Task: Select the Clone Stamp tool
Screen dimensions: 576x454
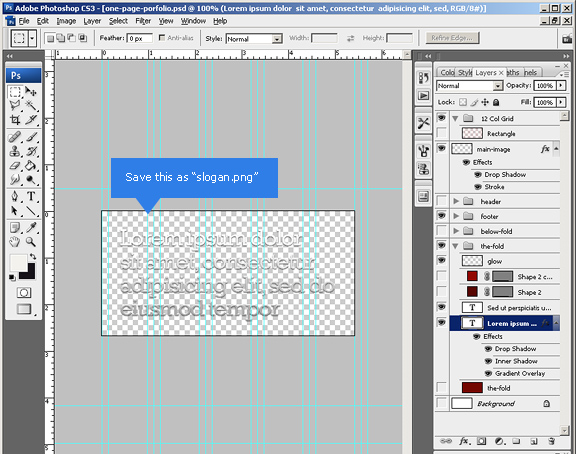Action: coord(15,151)
